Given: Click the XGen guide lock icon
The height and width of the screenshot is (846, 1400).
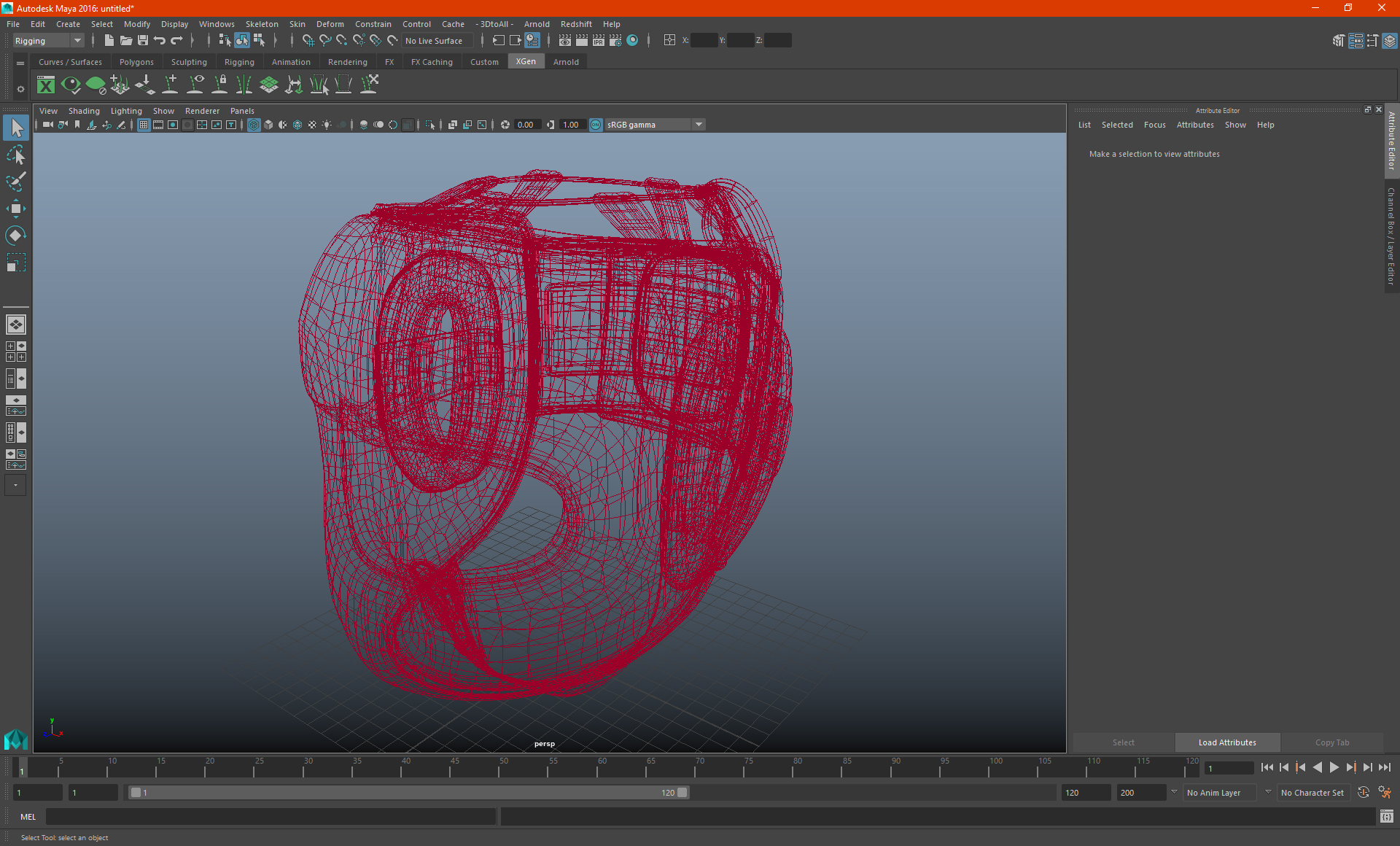Looking at the screenshot, I should tap(219, 85).
